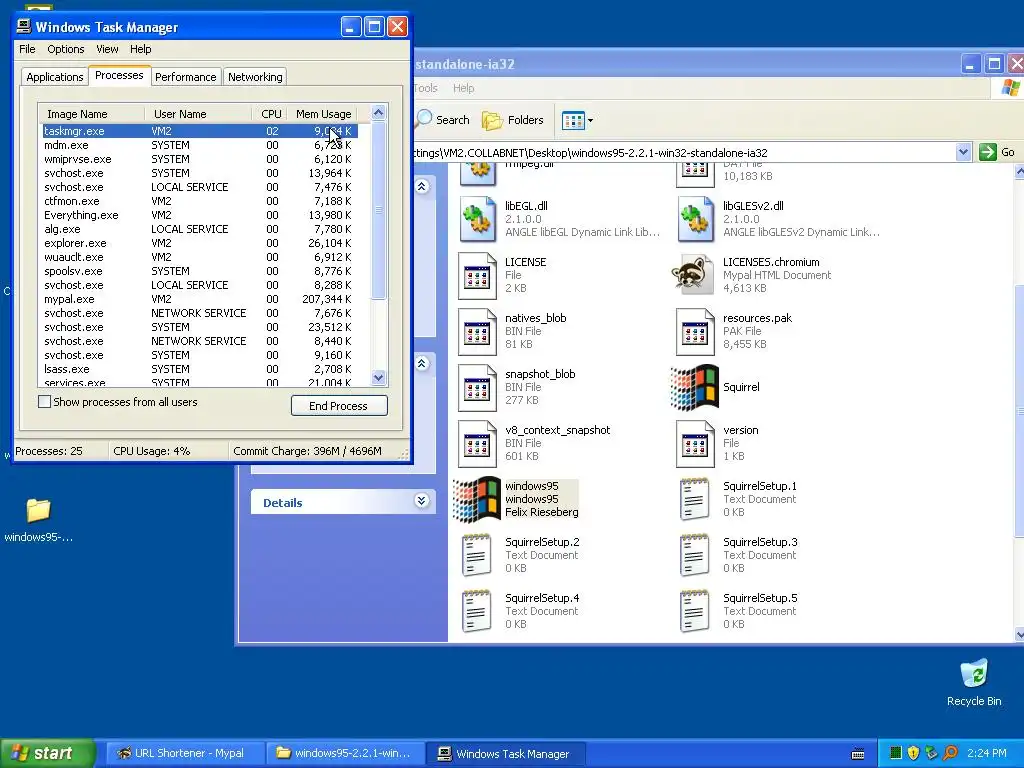Viewport: 1024px width, 768px height.
Task: Switch to the Performance tab
Action: tap(185, 76)
